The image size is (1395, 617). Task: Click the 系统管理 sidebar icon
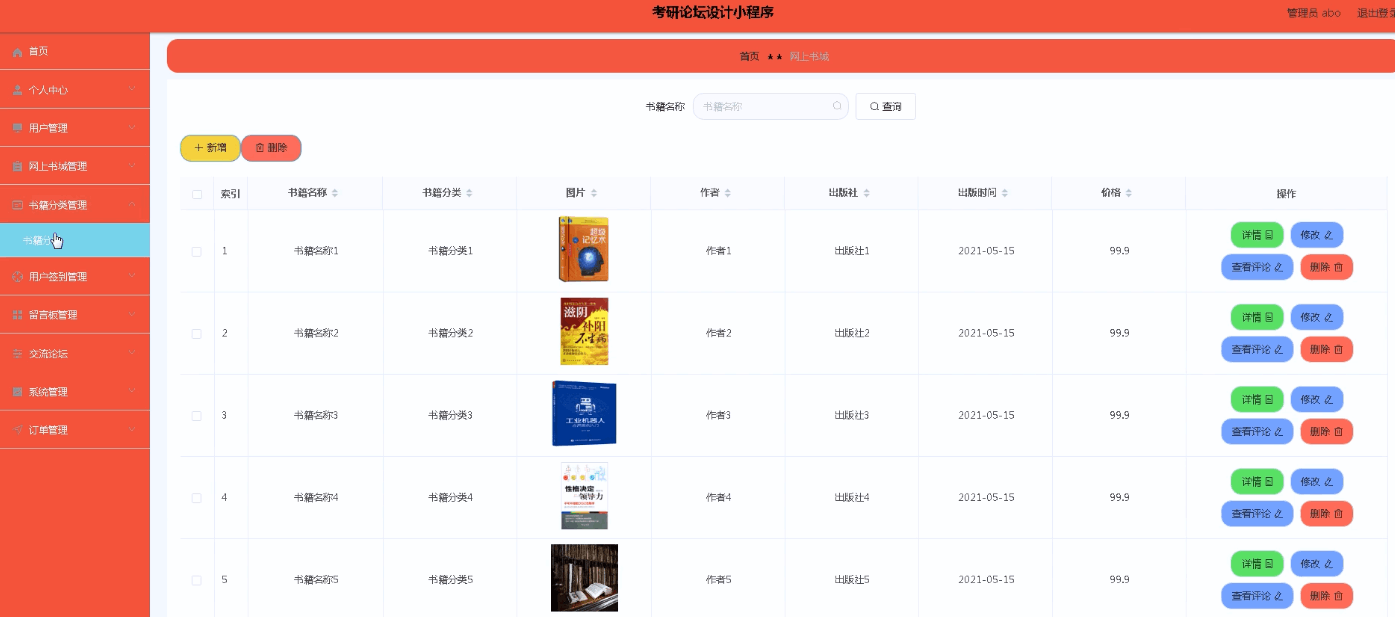point(16,391)
